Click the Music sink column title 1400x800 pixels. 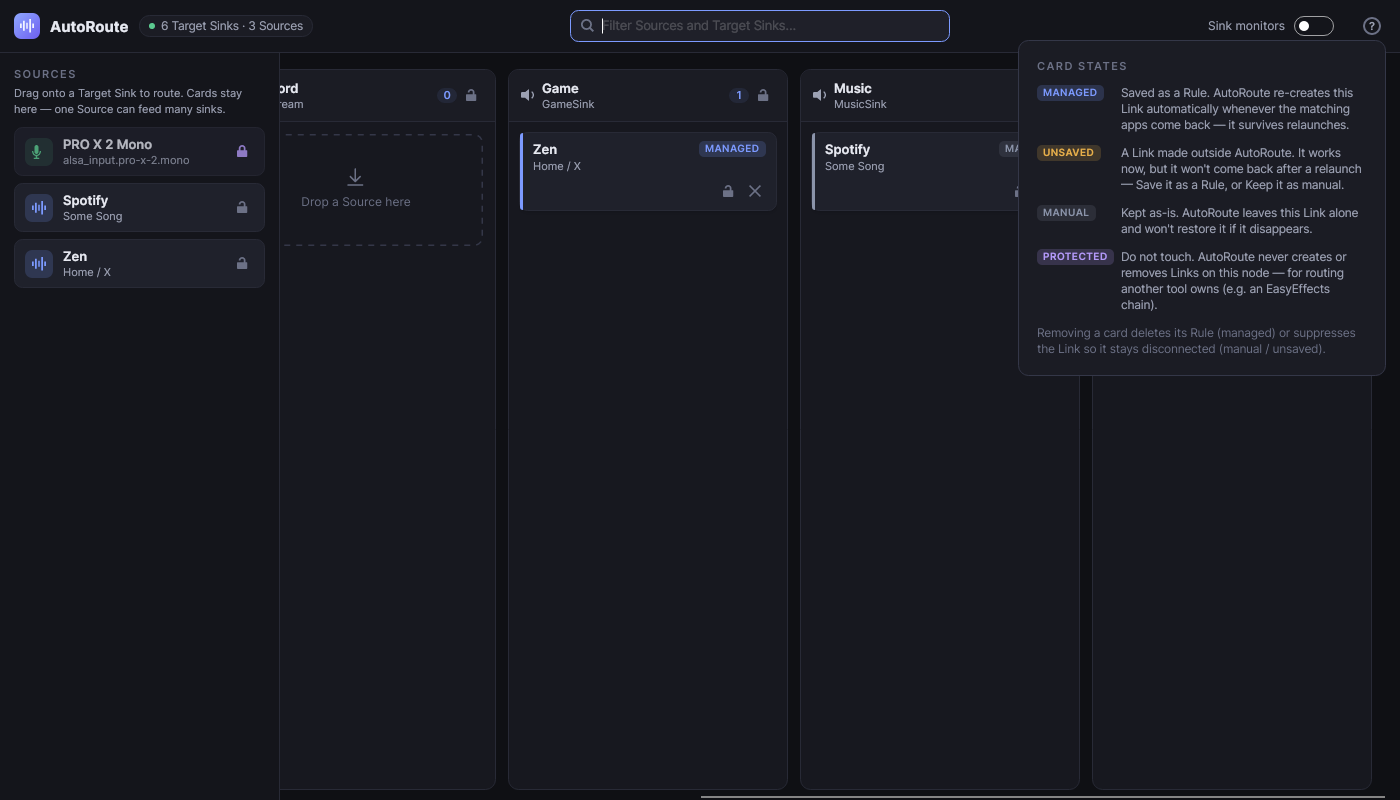(853, 89)
